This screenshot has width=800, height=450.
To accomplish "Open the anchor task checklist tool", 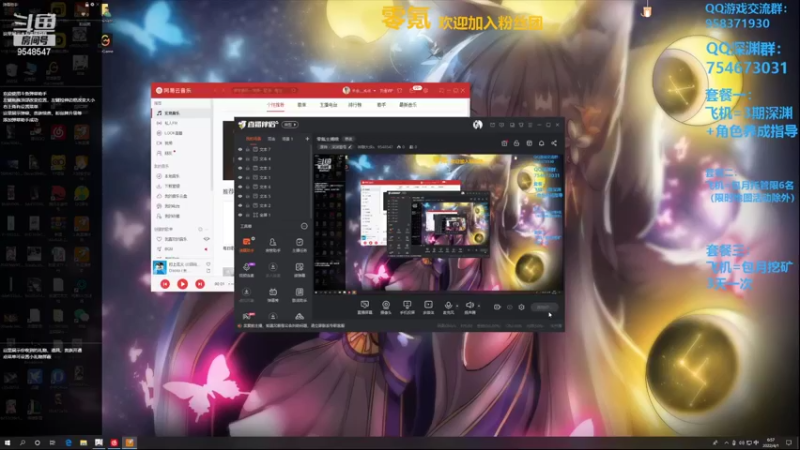I will pos(299,245).
